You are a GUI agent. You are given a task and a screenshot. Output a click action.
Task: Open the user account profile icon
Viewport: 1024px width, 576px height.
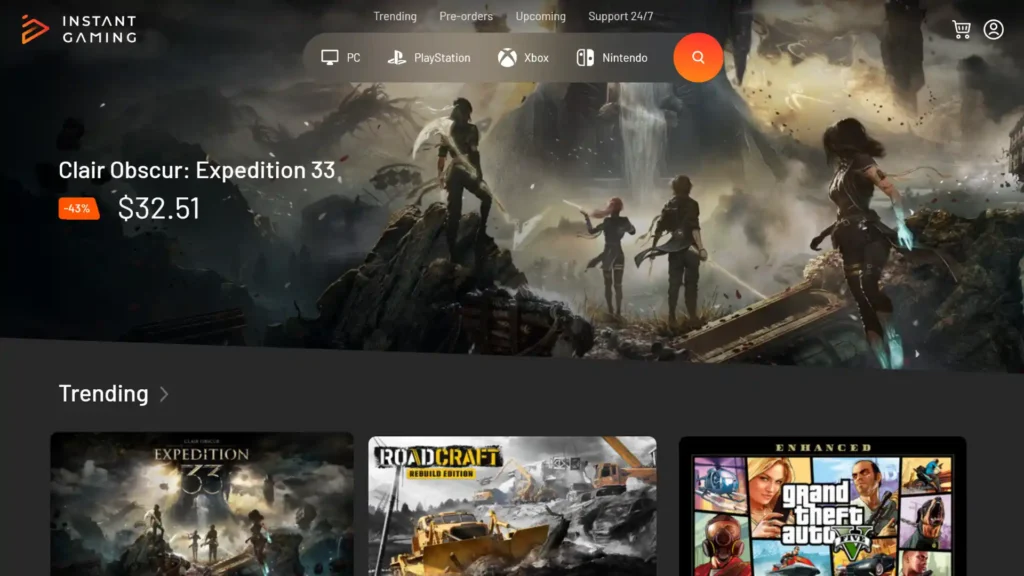click(993, 29)
